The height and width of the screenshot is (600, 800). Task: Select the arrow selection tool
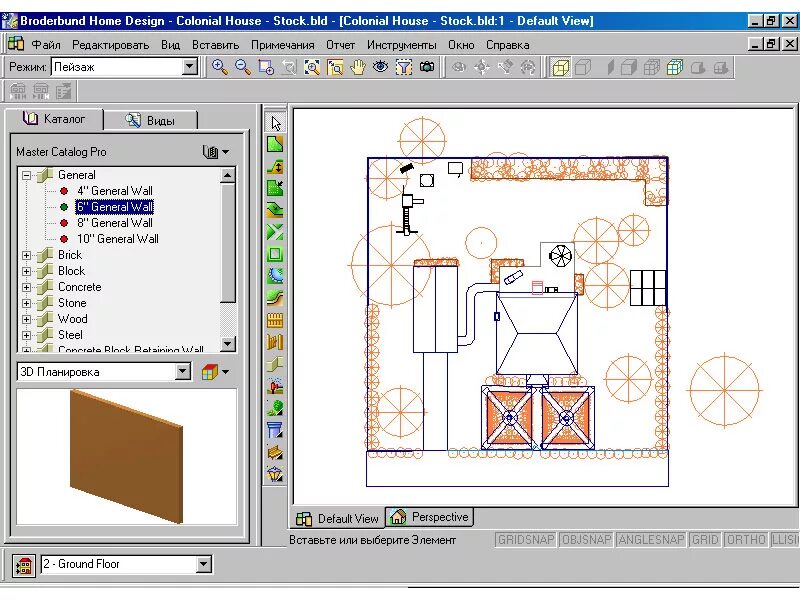[x=276, y=123]
